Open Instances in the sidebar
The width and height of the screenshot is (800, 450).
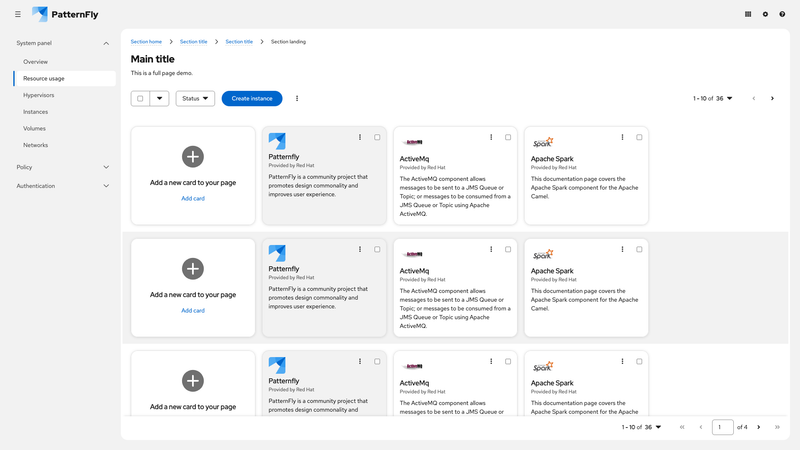[35, 112]
